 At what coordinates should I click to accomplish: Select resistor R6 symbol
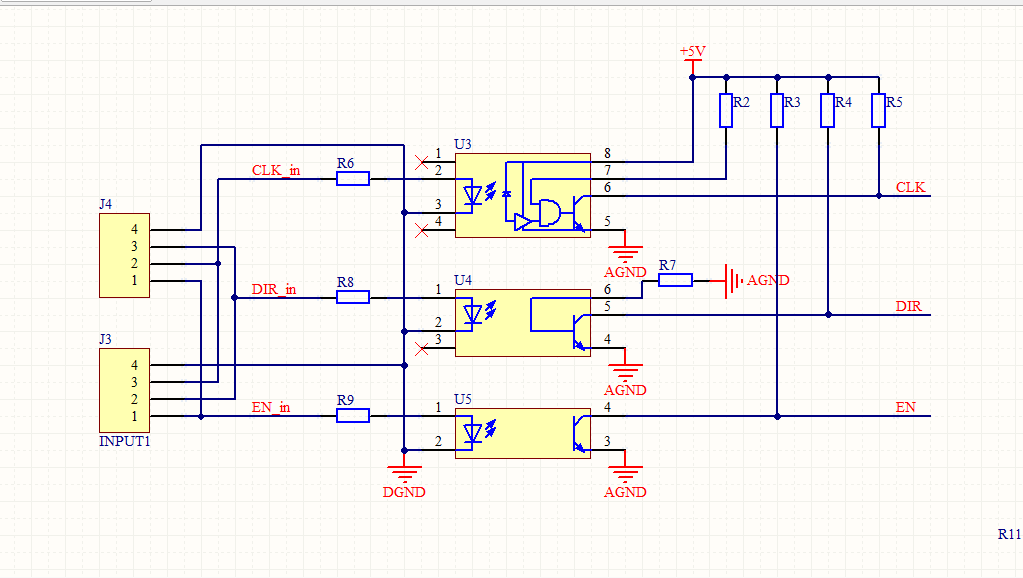click(x=353, y=179)
